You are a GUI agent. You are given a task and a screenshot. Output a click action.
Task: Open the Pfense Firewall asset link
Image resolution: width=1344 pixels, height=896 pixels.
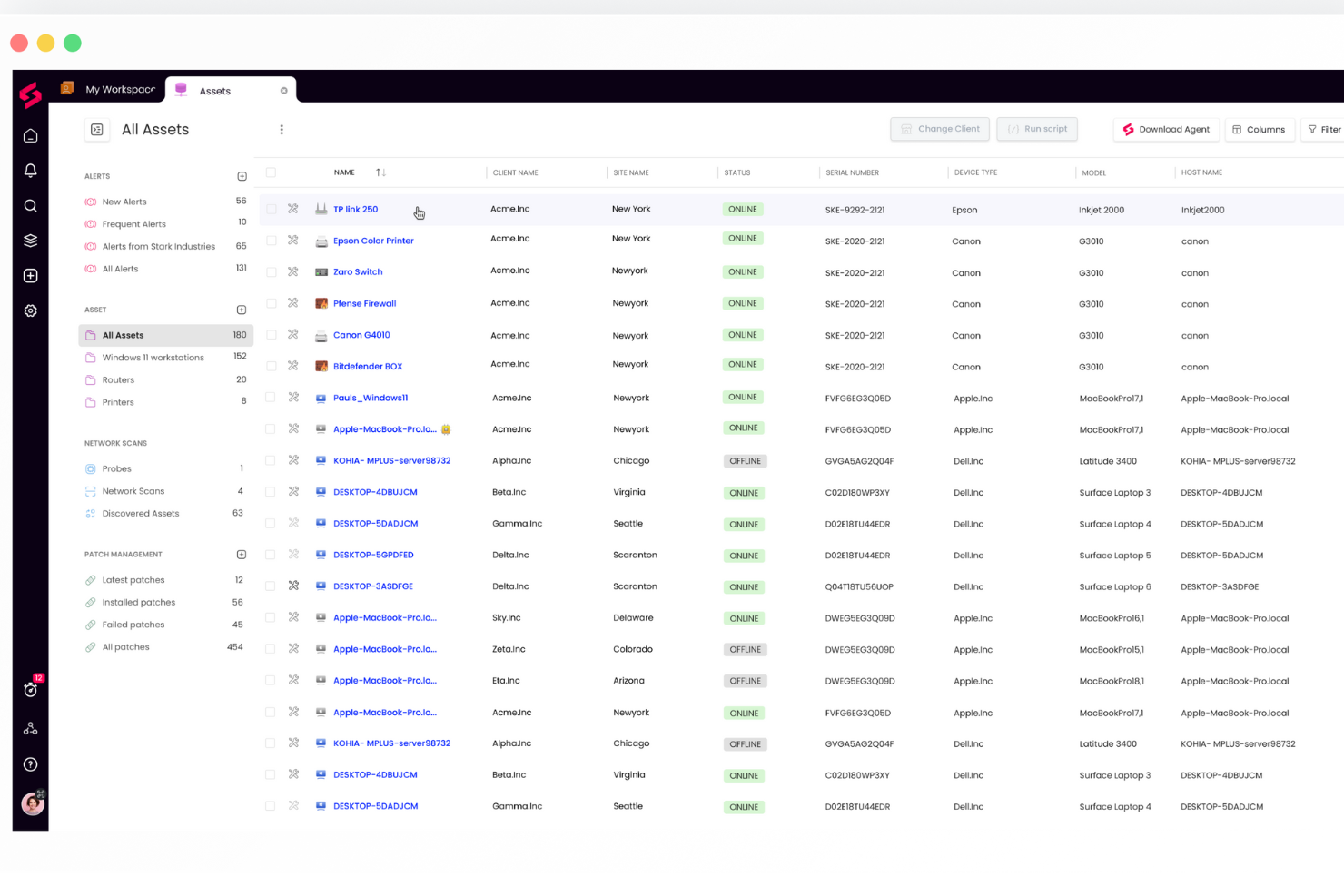(364, 303)
